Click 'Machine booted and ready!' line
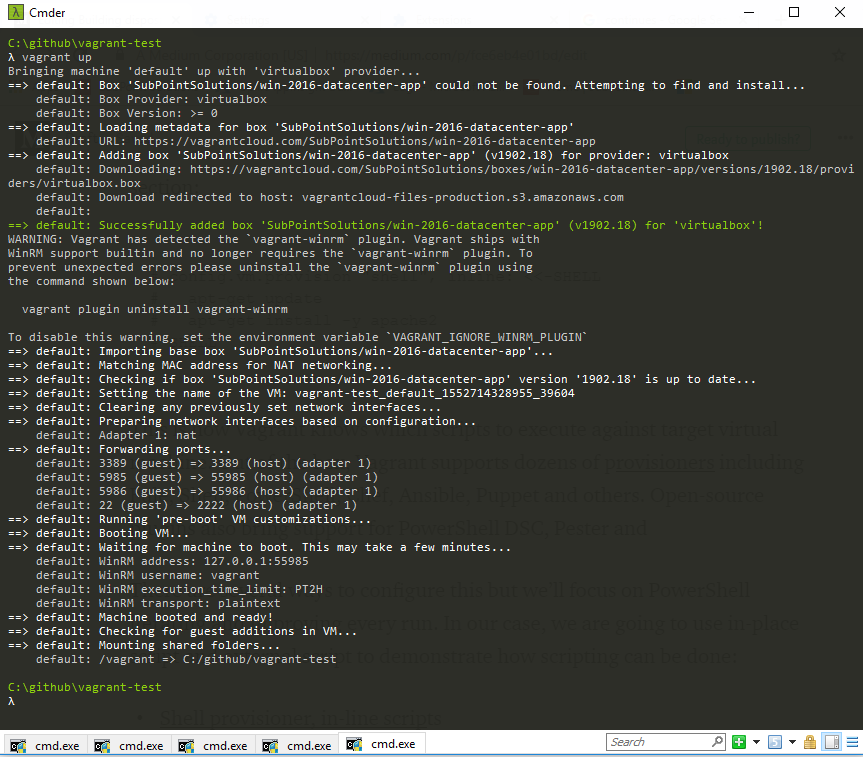 point(140,617)
